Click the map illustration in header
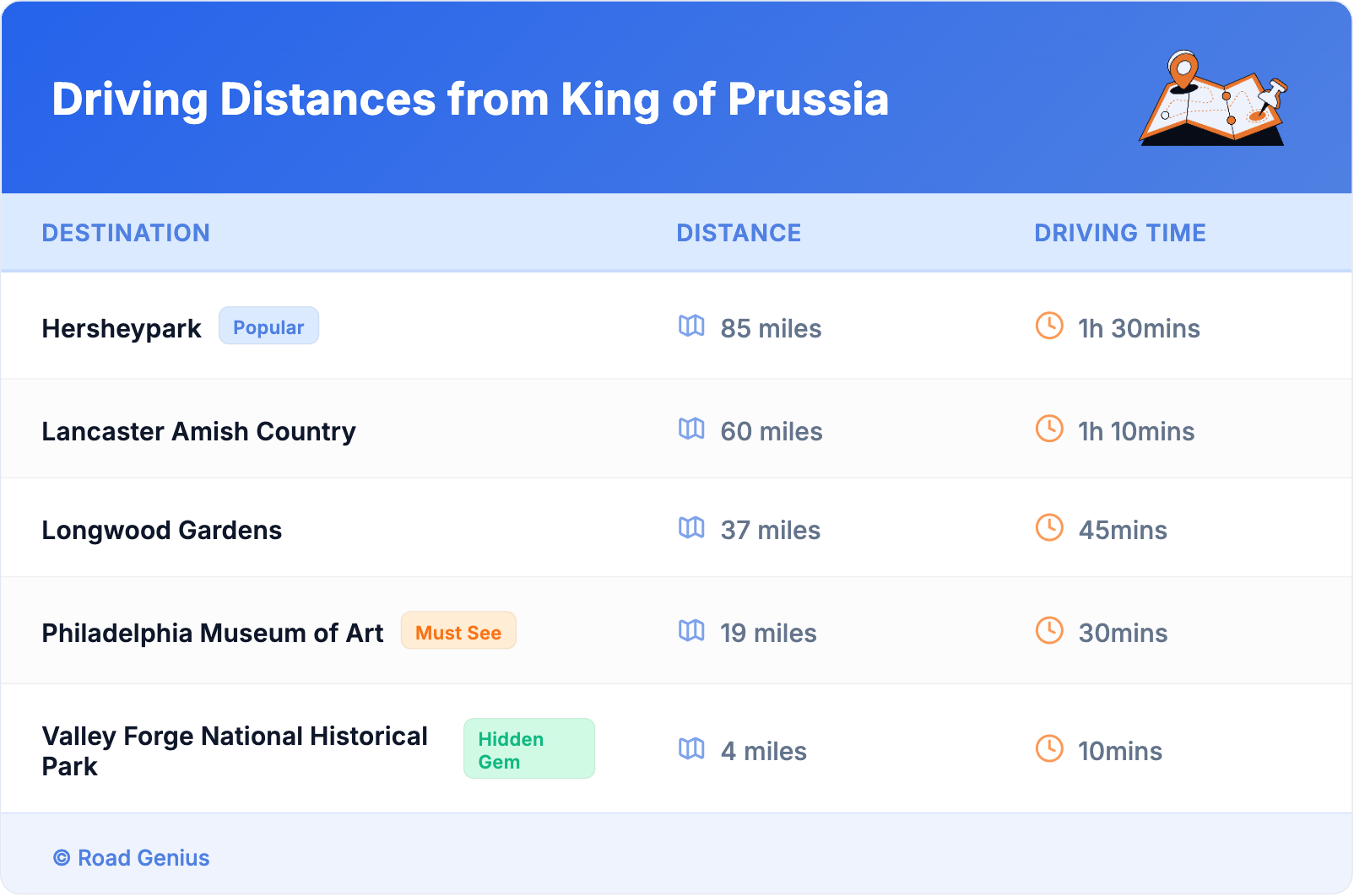 click(x=1213, y=100)
